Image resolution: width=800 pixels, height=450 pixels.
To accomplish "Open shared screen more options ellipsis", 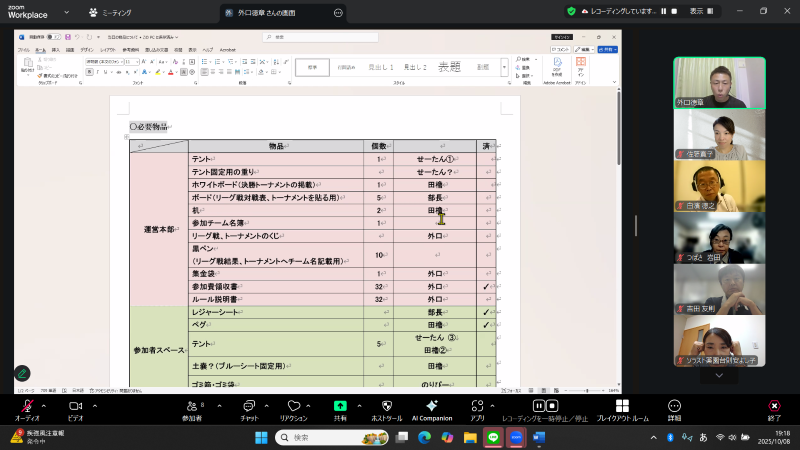I will point(338,13).
